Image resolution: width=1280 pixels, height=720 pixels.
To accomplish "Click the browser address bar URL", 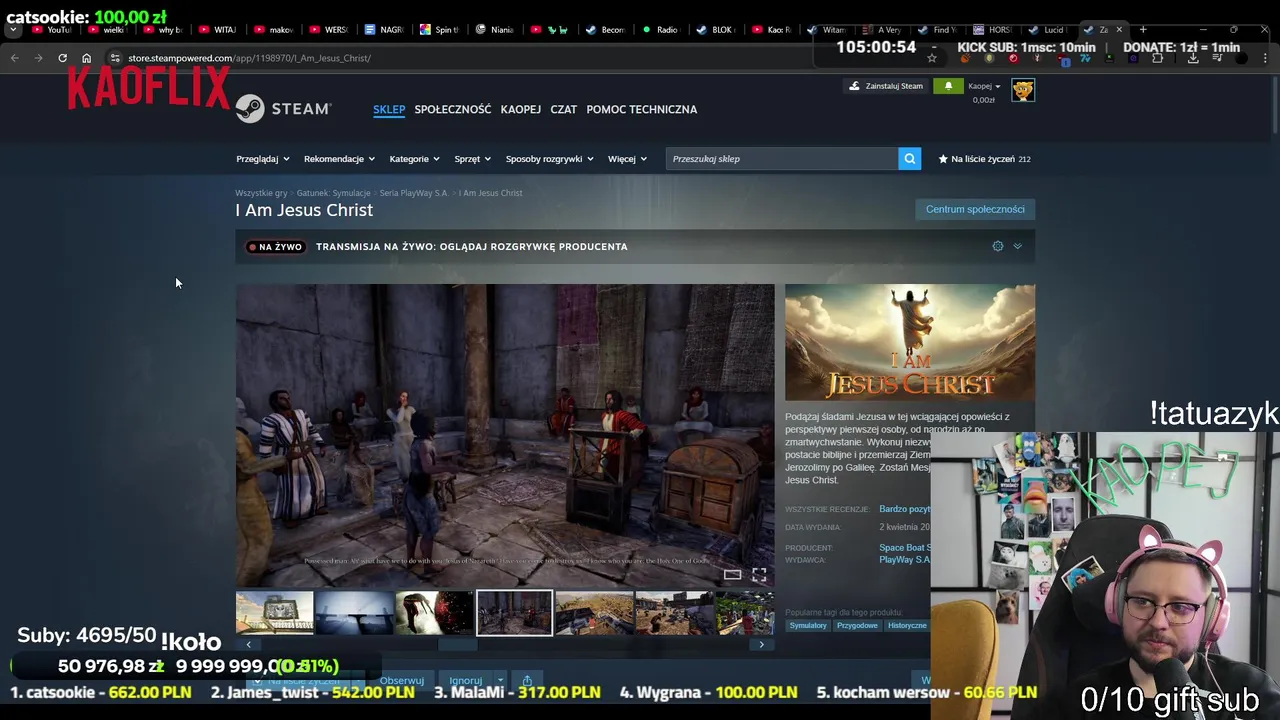I will tap(249, 58).
